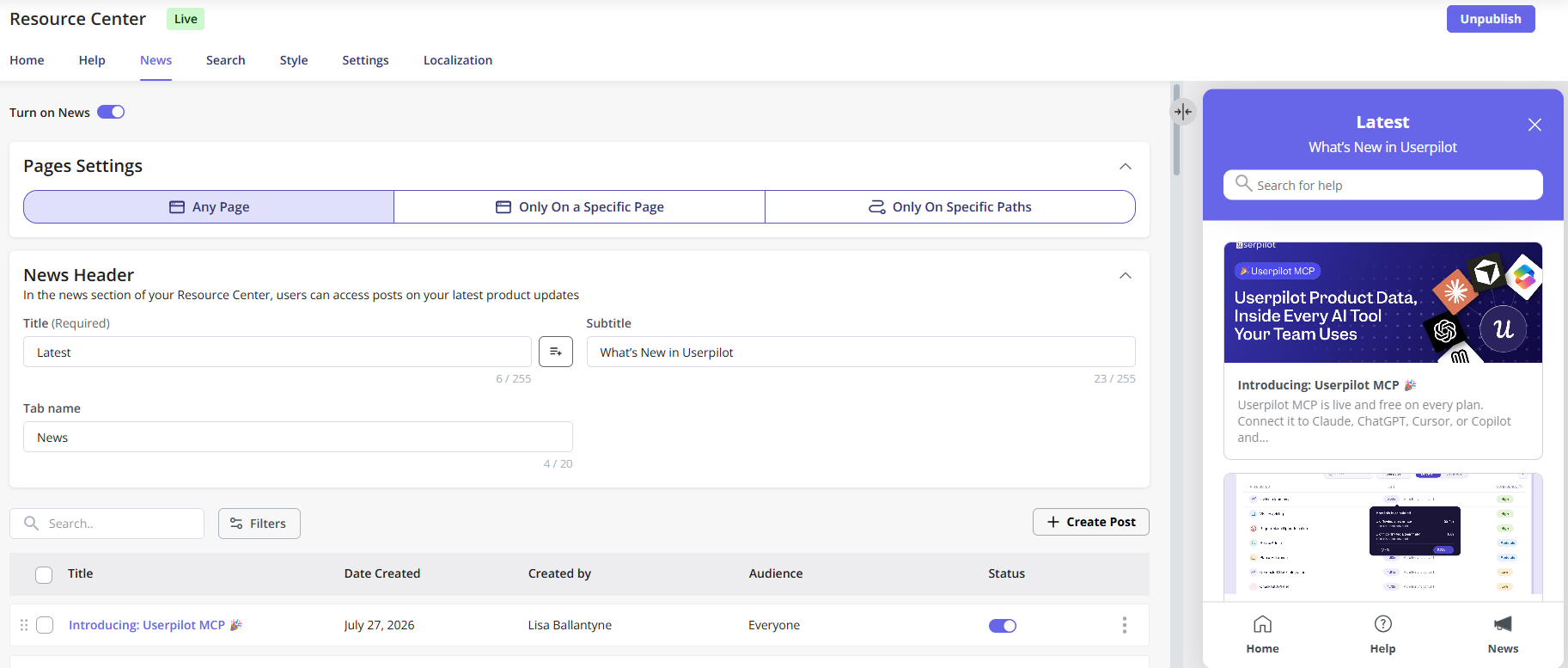Click the Create Post button
The image size is (1568, 668).
[1090, 522]
